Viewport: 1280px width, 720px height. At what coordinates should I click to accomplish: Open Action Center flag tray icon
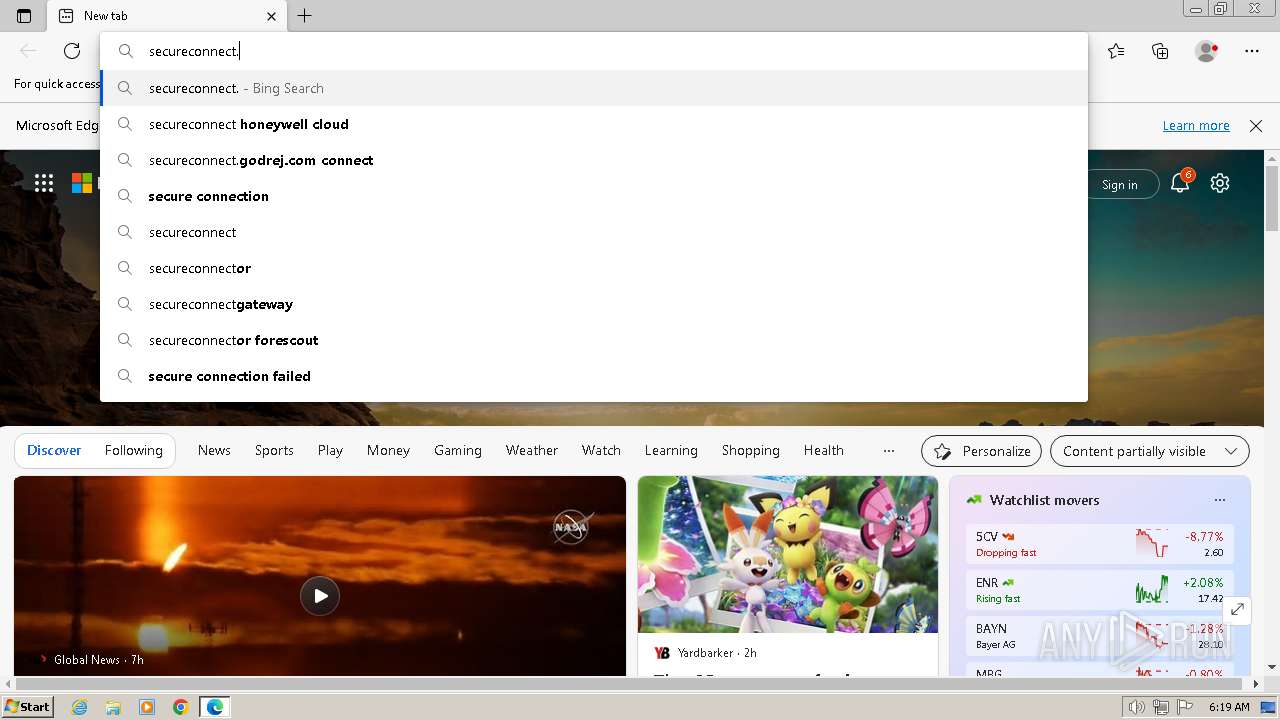pyautogui.click(x=1185, y=707)
